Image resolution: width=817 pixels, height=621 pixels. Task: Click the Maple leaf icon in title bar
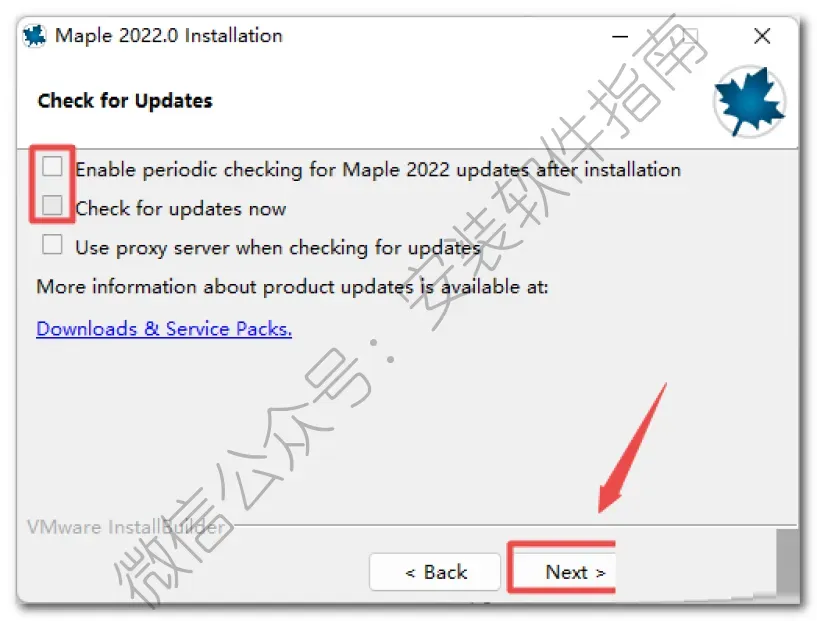click(x=34, y=36)
